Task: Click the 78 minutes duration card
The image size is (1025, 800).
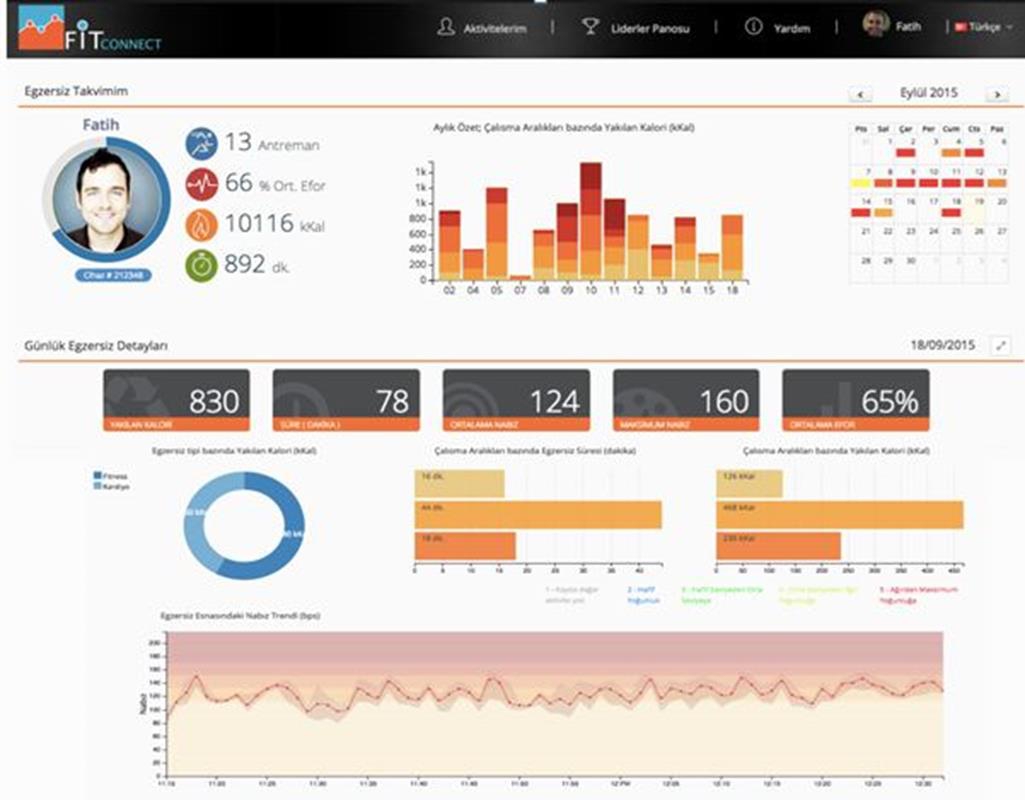Action: 346,400
